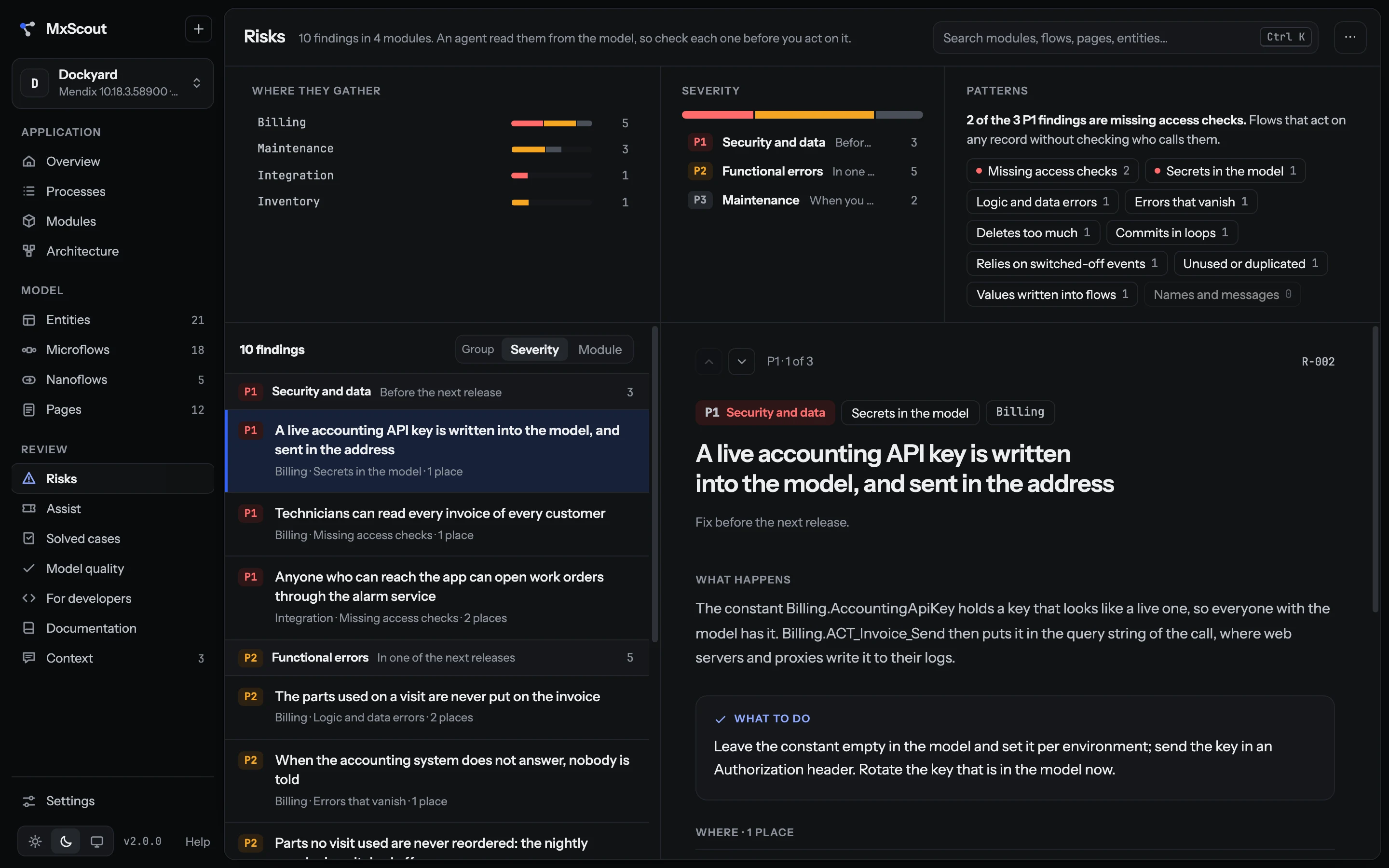
Task: Open the Architecture view
Action: coord(112,251)
